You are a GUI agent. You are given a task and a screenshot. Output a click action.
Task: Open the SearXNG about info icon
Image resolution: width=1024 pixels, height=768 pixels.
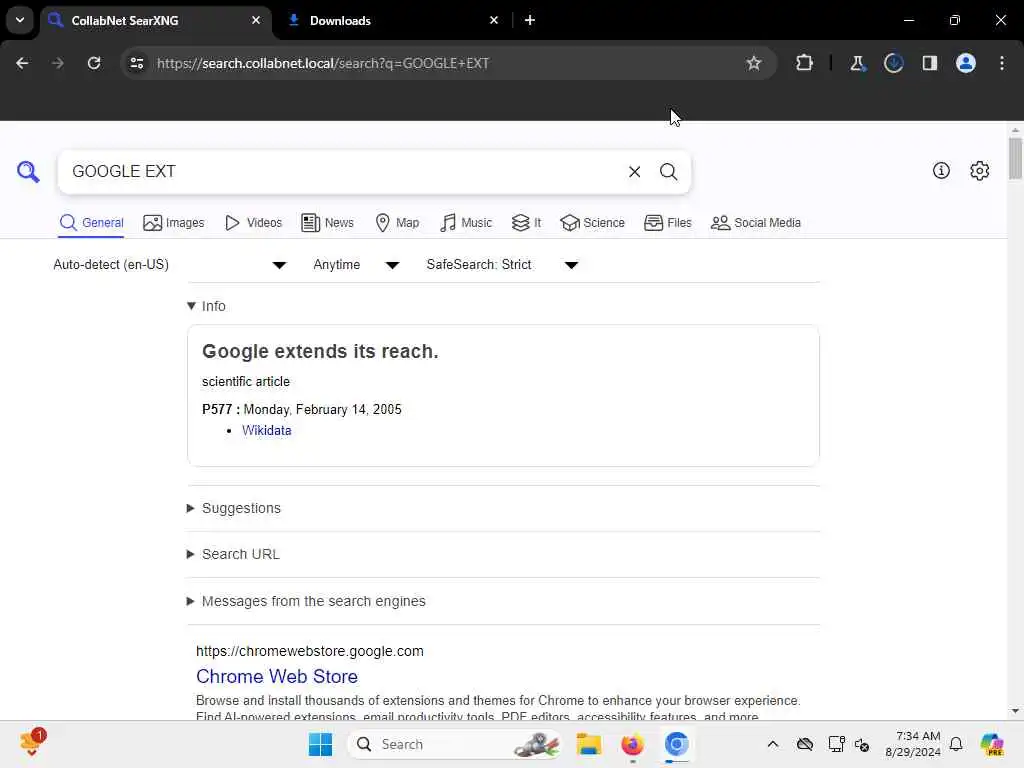point(941,170)
